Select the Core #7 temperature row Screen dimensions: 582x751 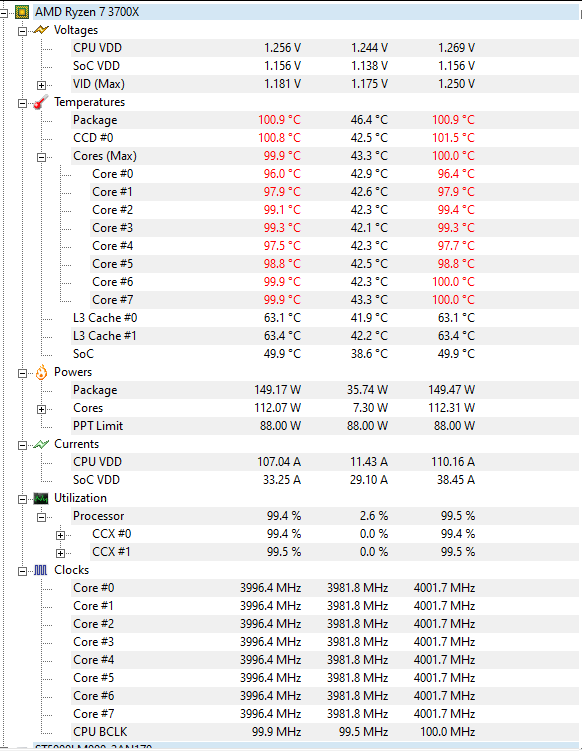coord(334,300)
